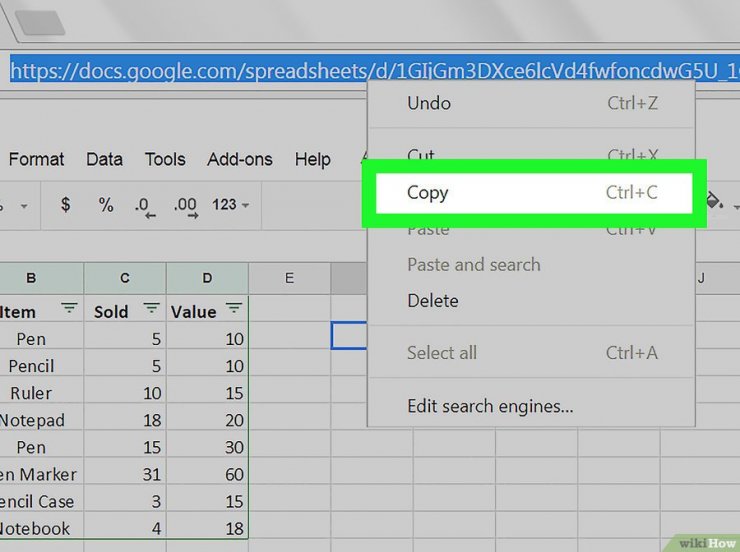The width and height of the screenshot is (740, 552).
Task: Increase decimal places icon
Action: [185, 207]
